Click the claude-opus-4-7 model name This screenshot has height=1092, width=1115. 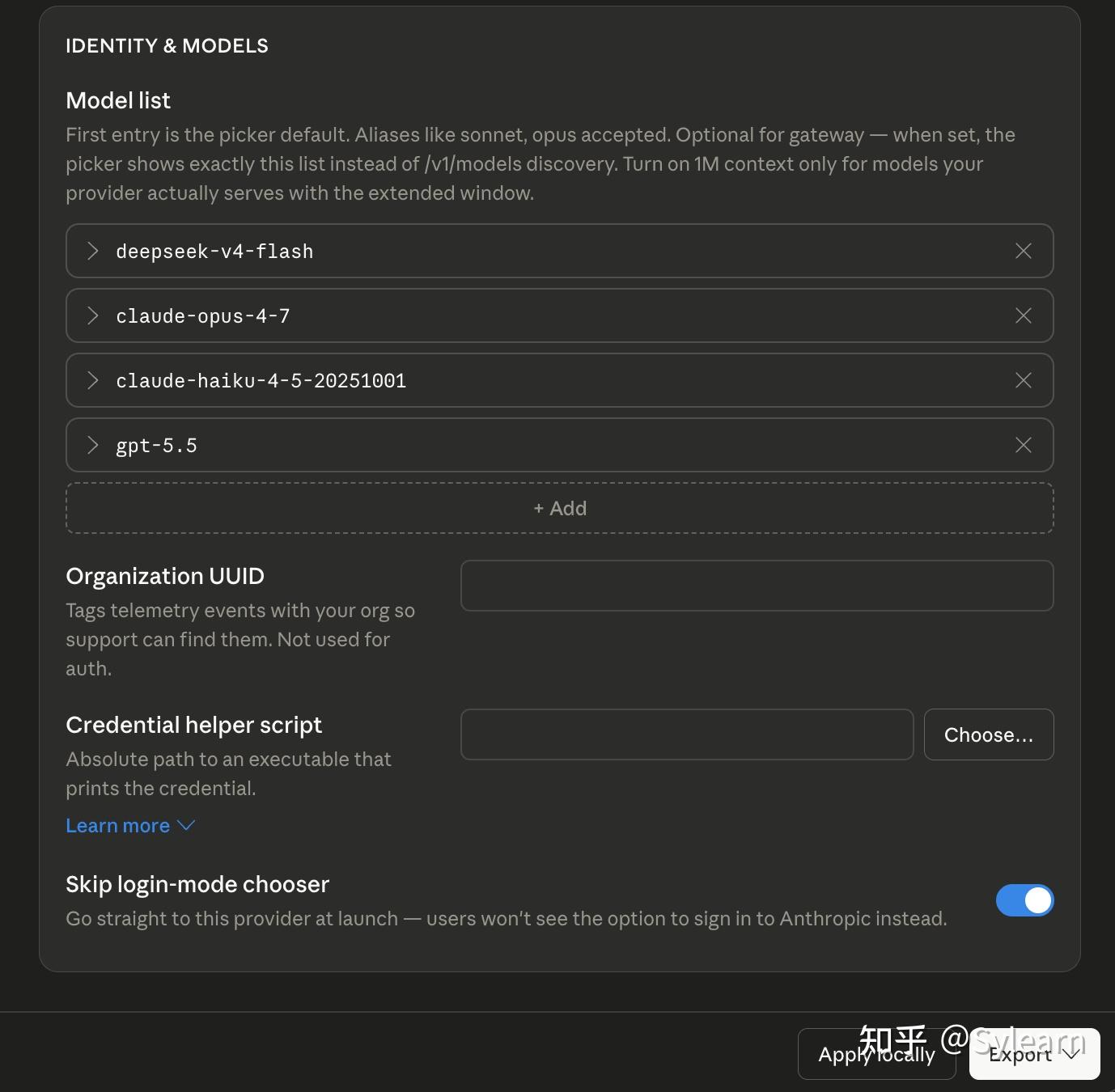[x=202, y=316]
